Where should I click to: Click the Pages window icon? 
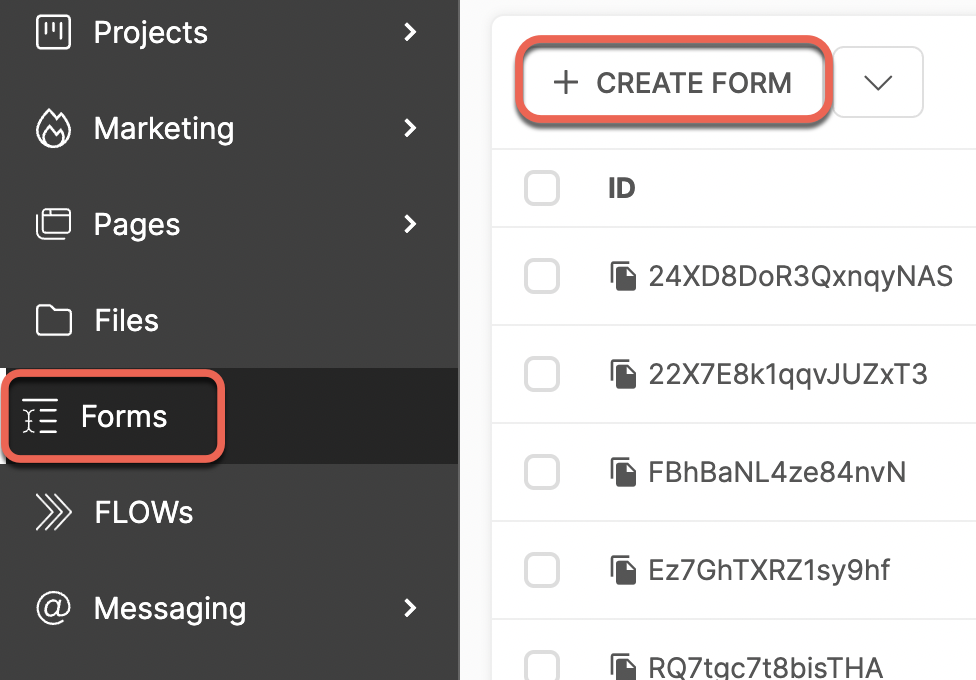pyautogui.click(x=54, y=224)
